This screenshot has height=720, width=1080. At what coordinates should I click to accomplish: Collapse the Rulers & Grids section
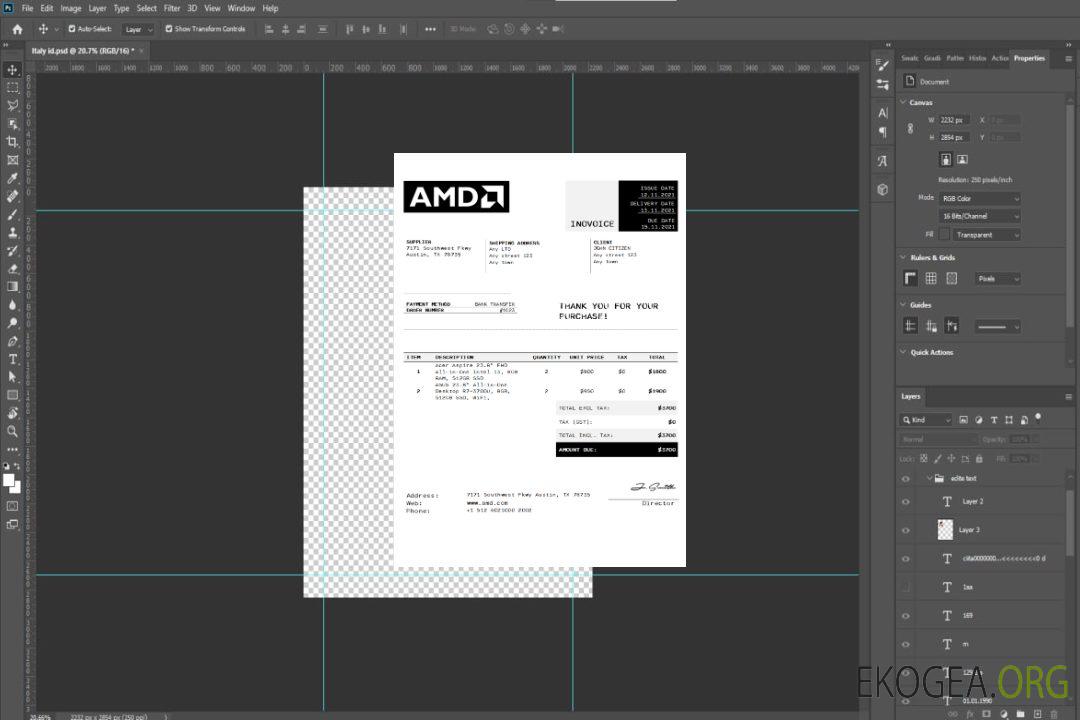(903, 257)
